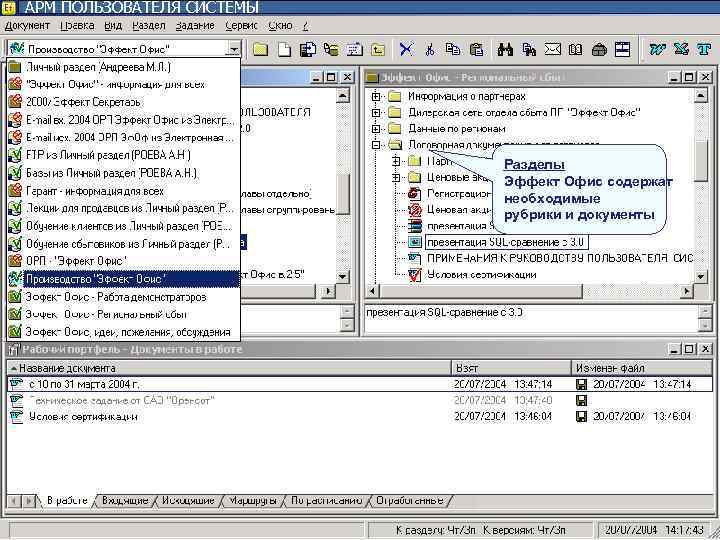This screenshot has height=540, width=720.
Task: Open the Задание menu
Action: pos(195,26)
